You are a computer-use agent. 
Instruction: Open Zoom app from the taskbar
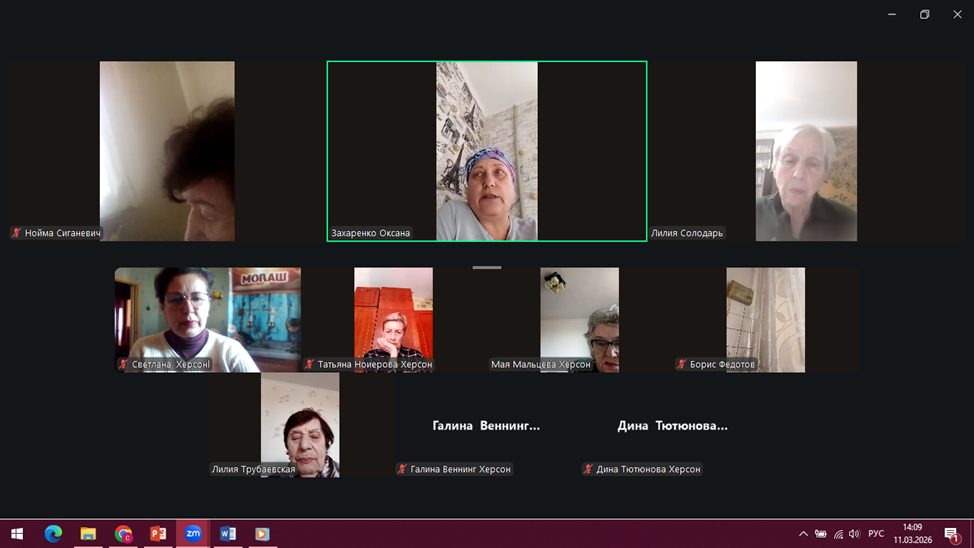[193, 534]
